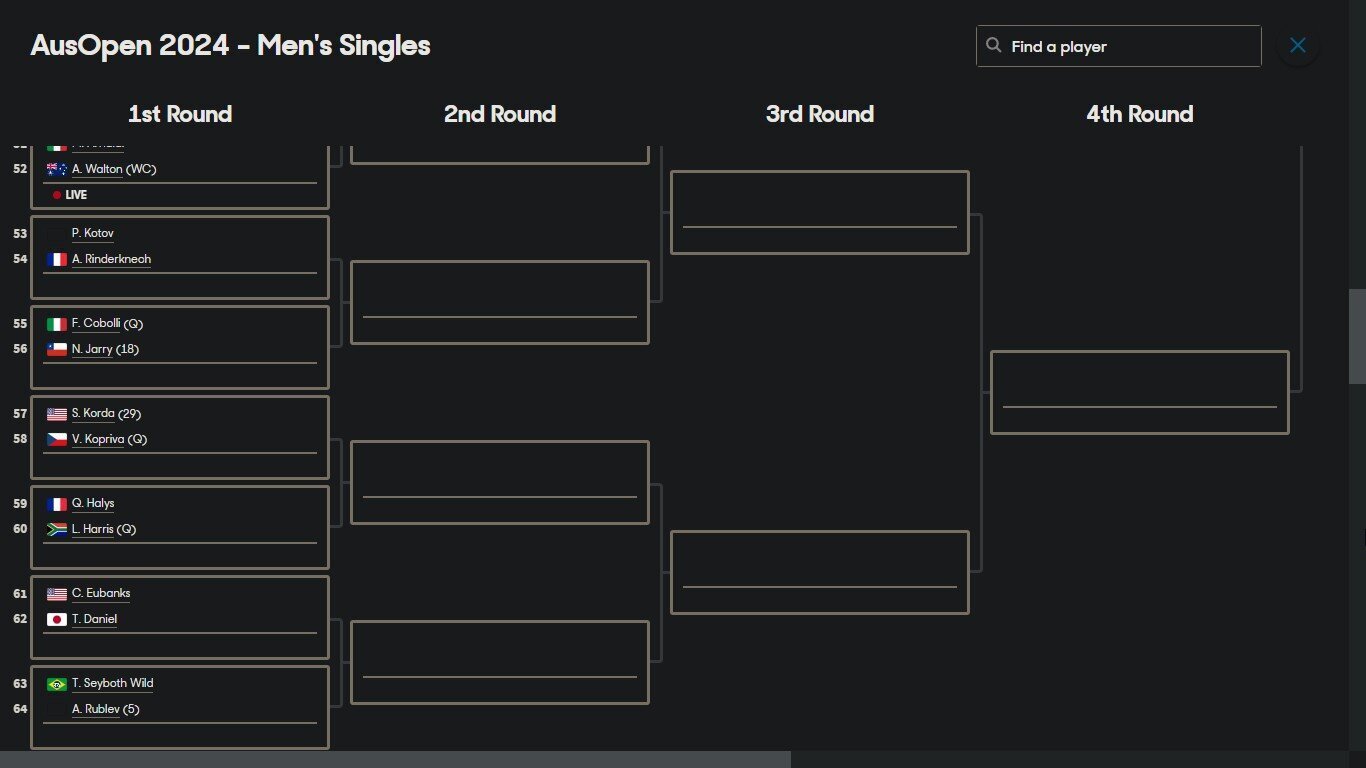Click the South African flag by L. Harris
1366x768 pixels.
[57, 530]
